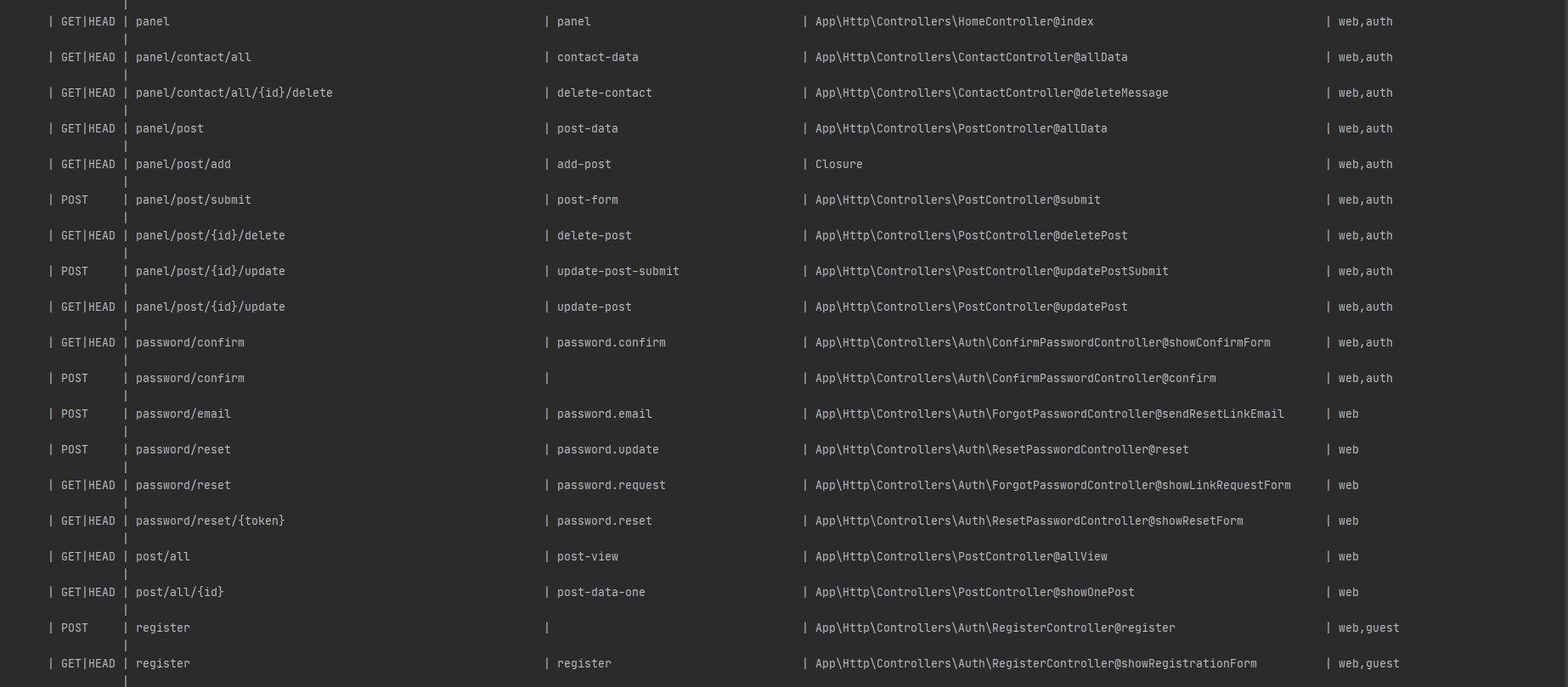Click the delete-contact route name
This screenshot has width=1568, height=687.
[x=604, y=93]
